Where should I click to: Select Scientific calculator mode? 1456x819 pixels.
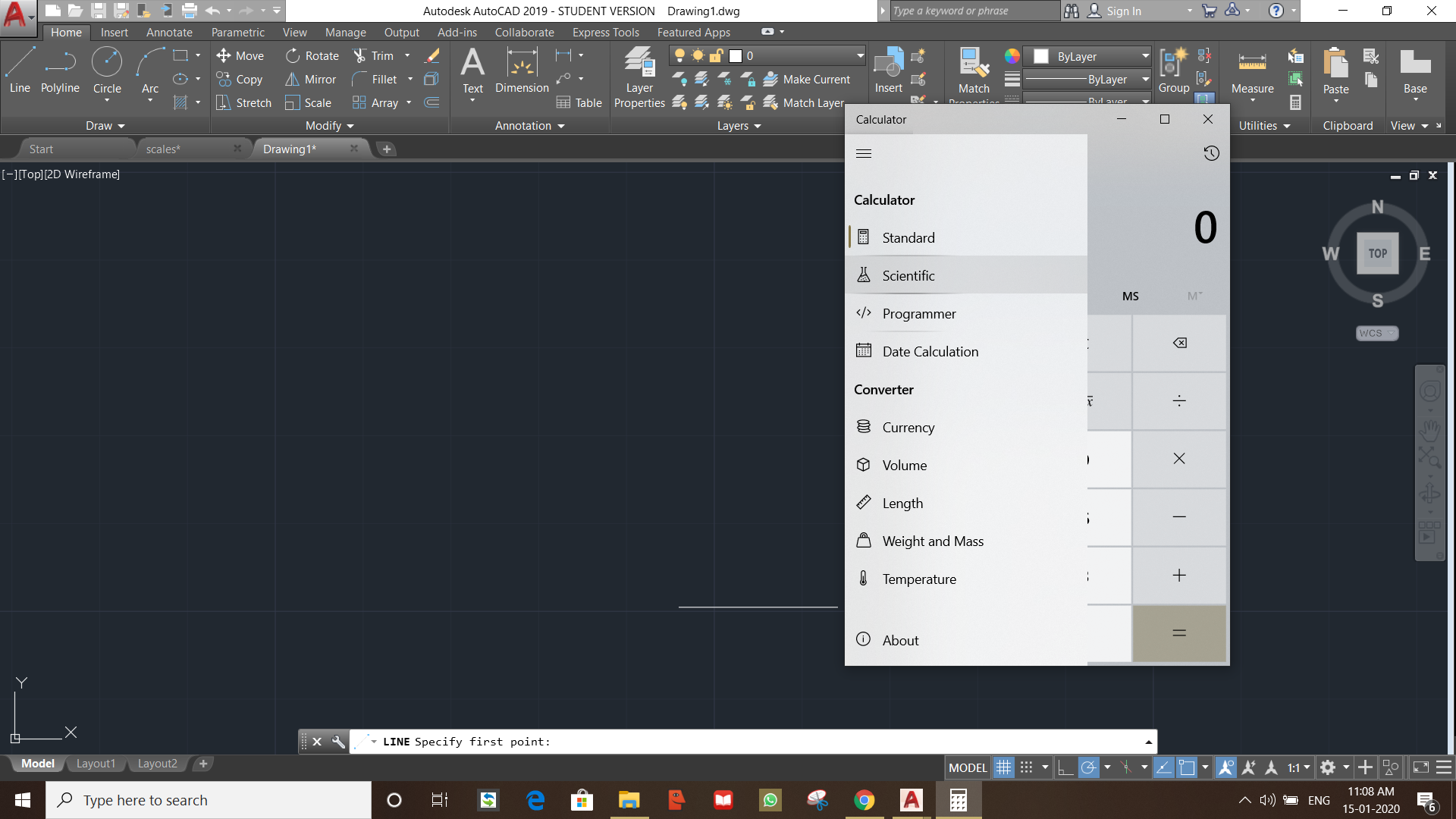click(x=908, y=275)
